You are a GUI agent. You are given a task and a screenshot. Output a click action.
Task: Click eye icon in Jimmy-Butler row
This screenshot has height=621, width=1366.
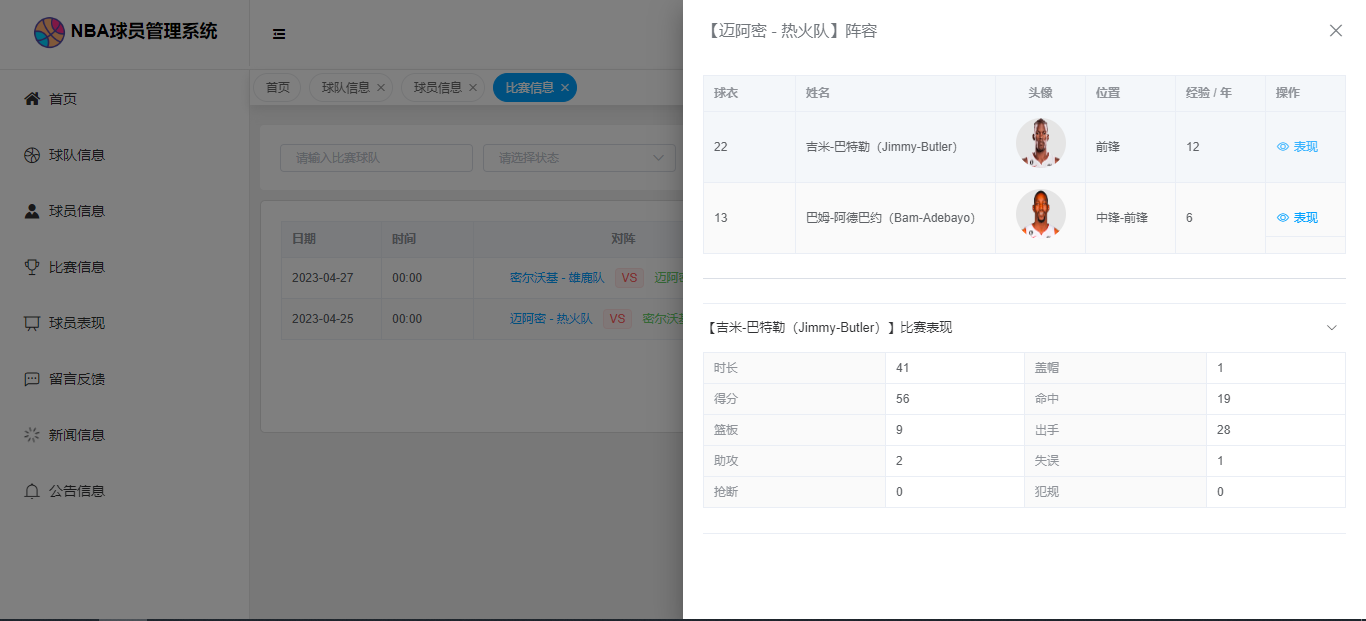coord(1283,147)
